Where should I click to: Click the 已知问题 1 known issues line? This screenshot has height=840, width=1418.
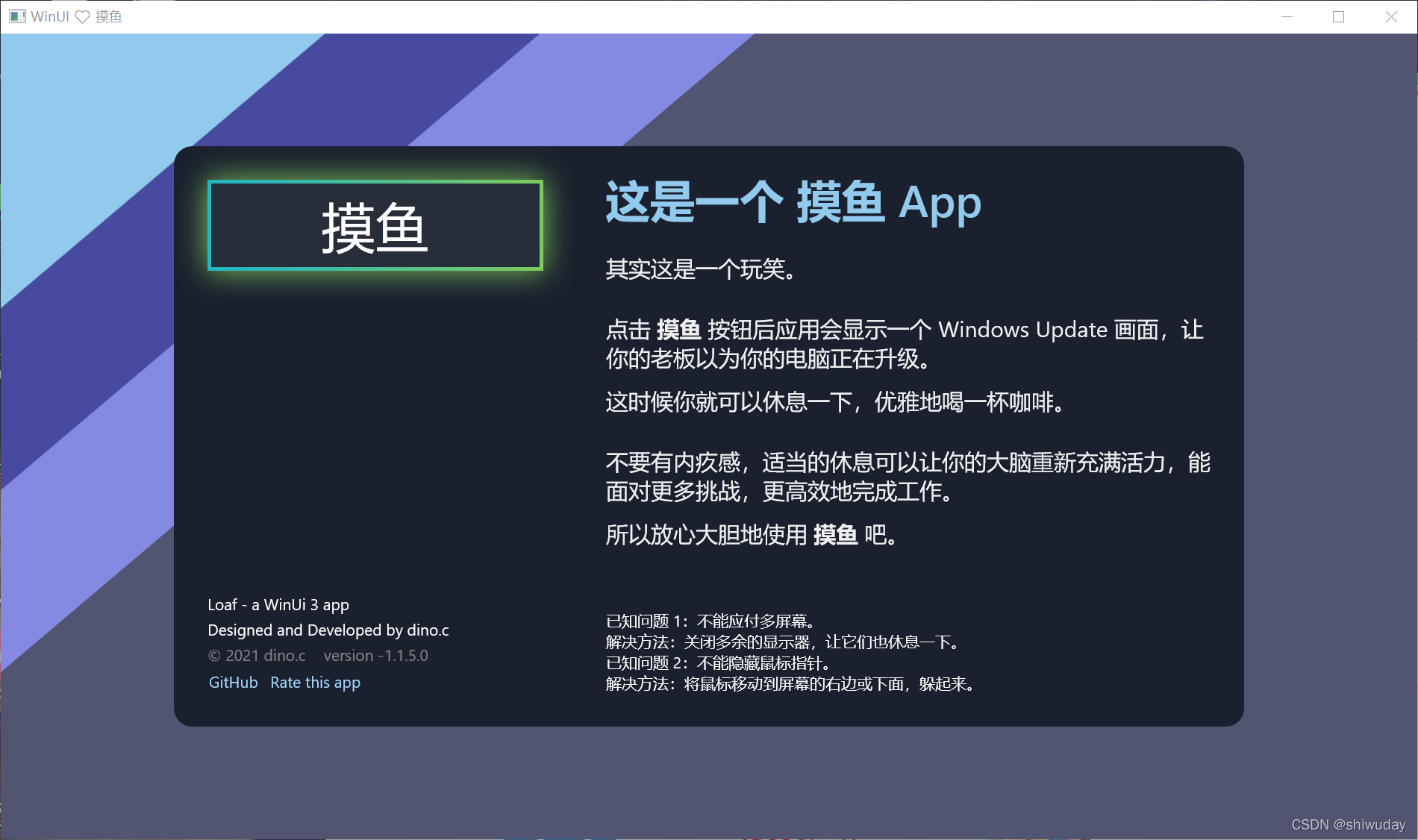click(x=709, y=619)
